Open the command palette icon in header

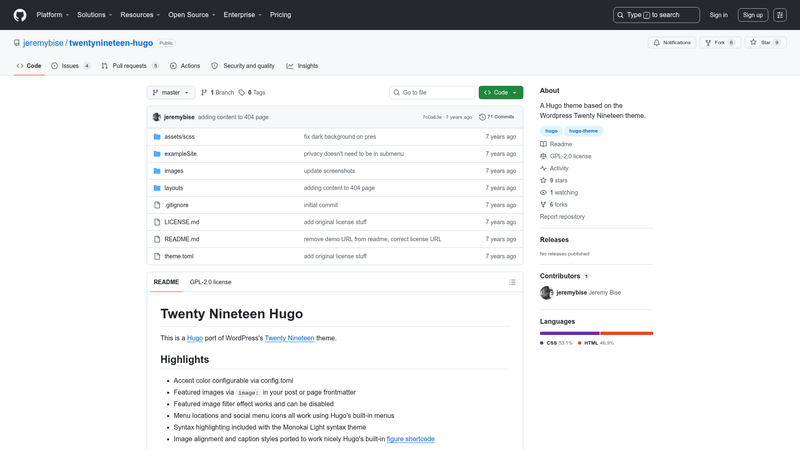[x=780, y=15]
